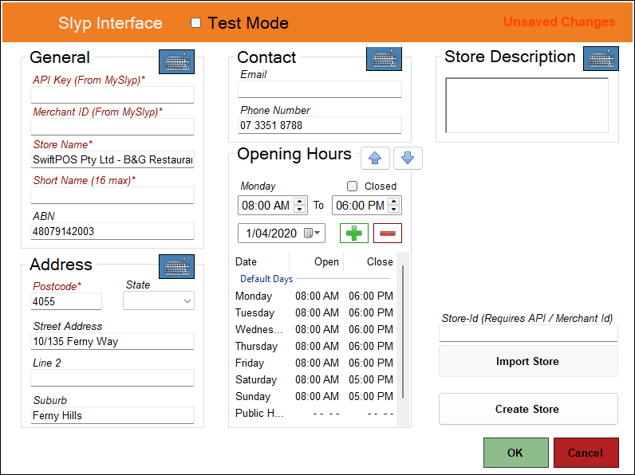The width and height of the screenshot is (635, 475).
Task: Add opening hours with green plus button
Action: click(354, 233)
